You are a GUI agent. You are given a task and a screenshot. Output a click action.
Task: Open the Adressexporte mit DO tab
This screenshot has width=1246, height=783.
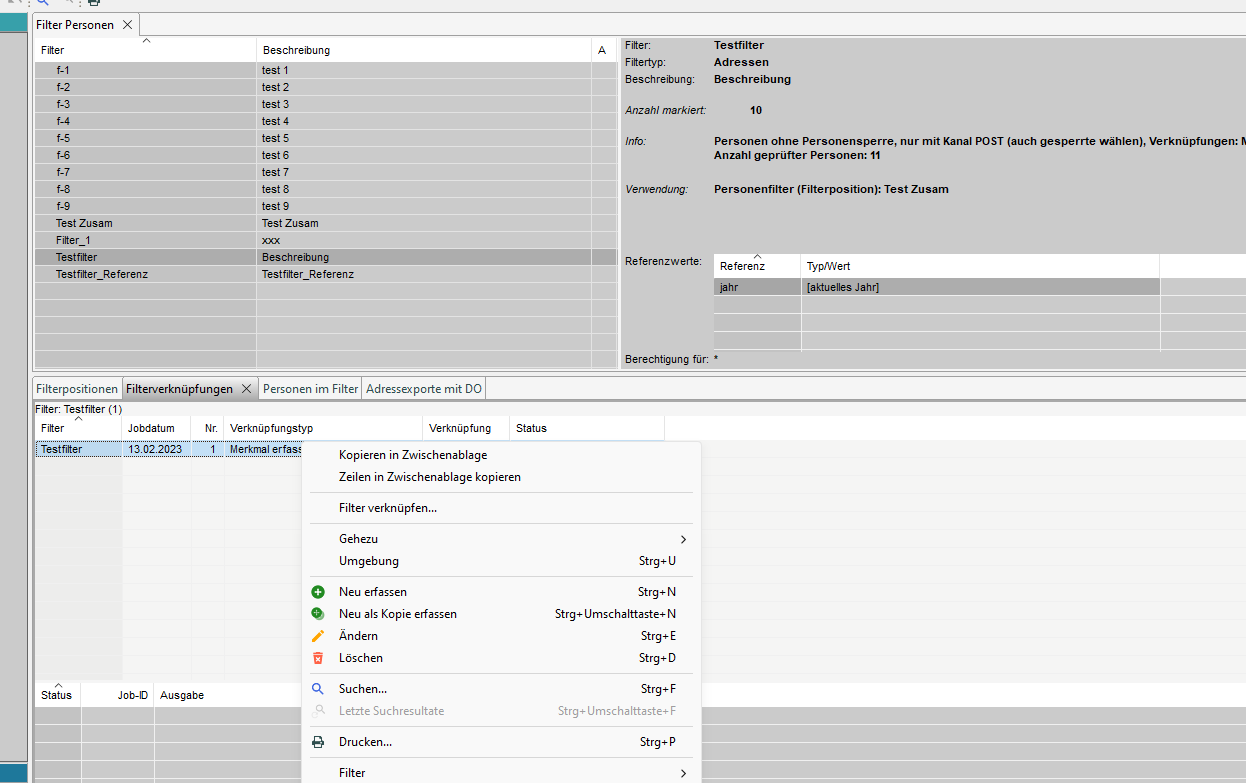coord(424,389)
